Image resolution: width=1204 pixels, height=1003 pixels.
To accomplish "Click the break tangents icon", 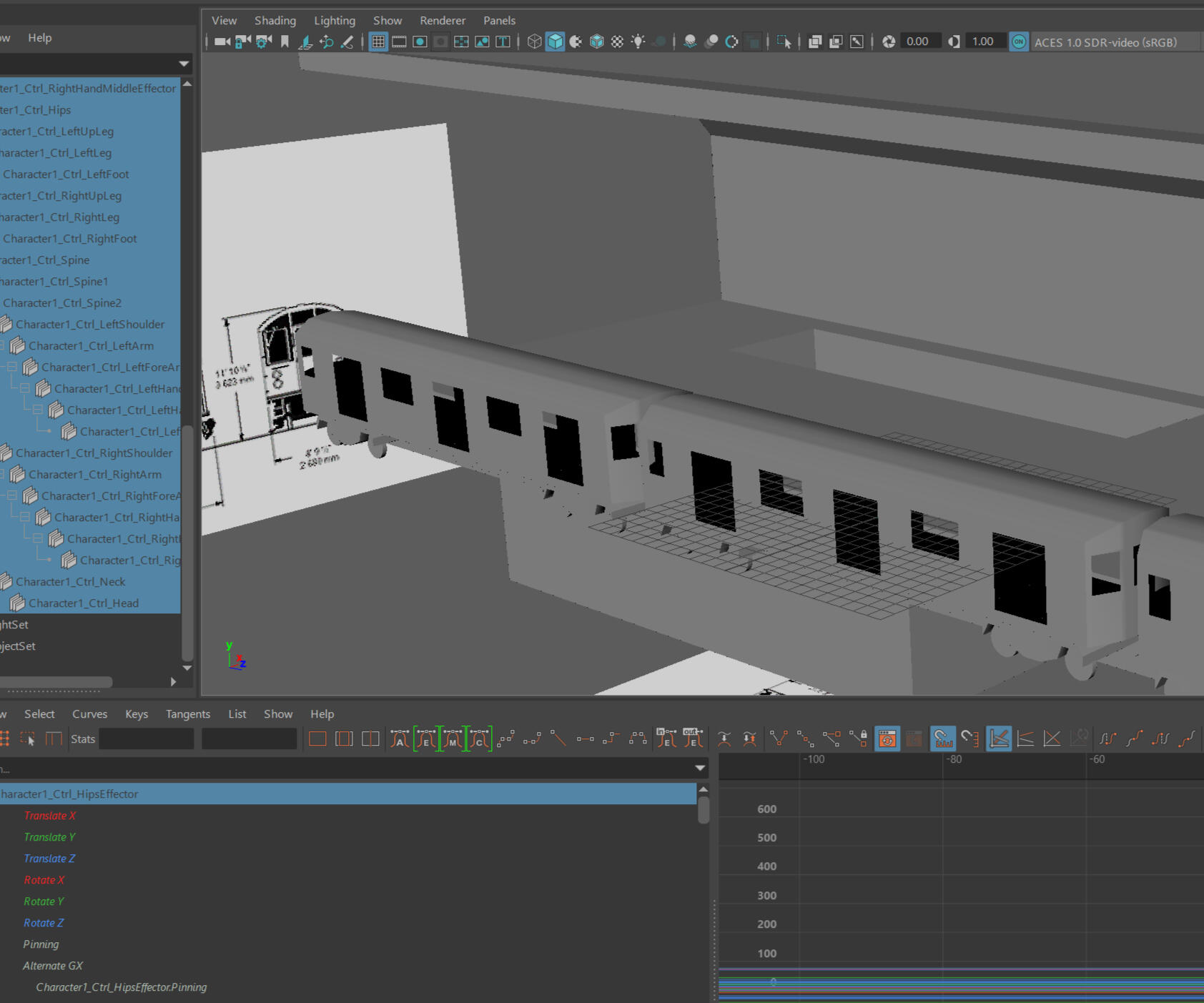I will 779,739.
